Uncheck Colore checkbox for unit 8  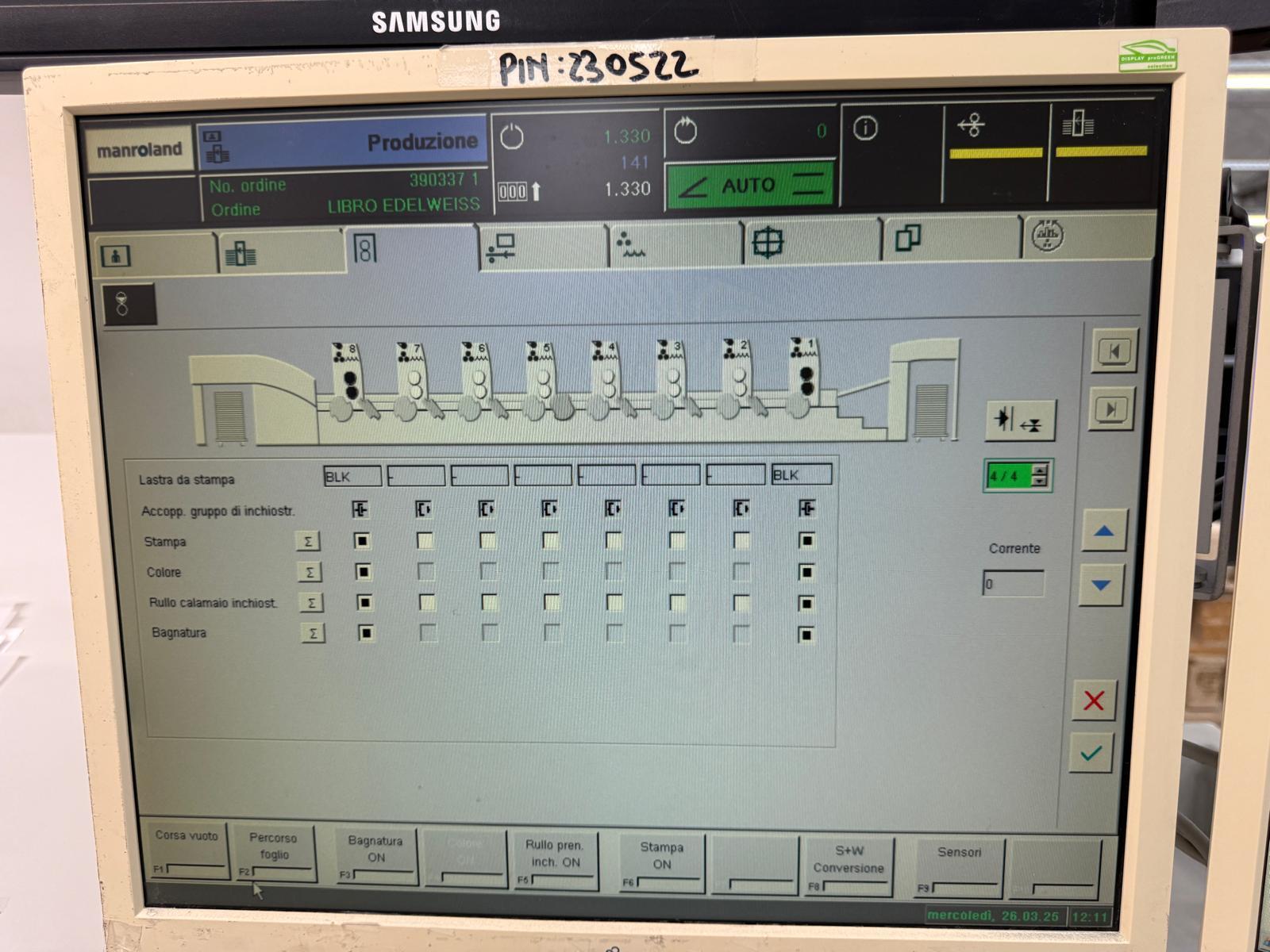click(x=363, y=572)
